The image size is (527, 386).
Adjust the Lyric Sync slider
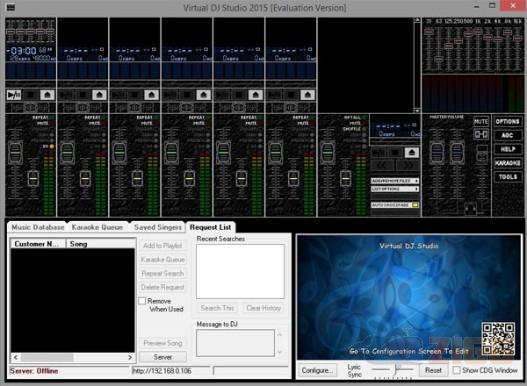click(x=397, y=369)
